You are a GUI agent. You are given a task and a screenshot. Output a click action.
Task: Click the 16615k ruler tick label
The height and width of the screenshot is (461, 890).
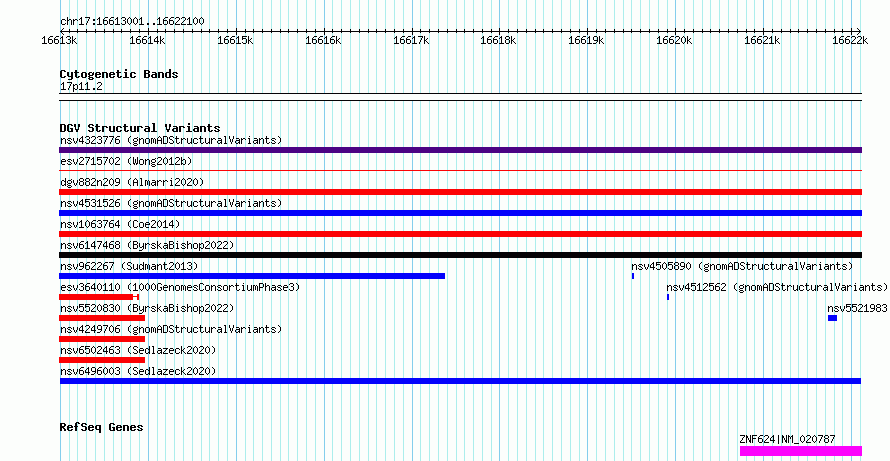(235, 40)
